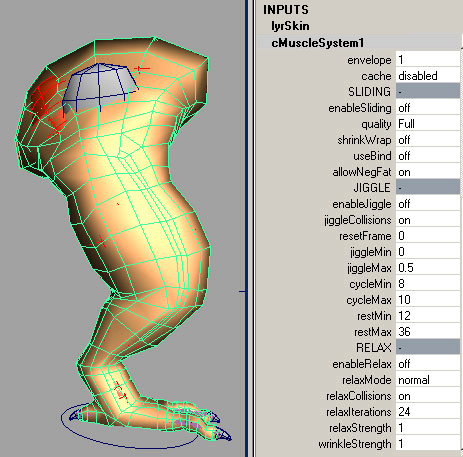Viewport: 463px width, 457px height.
Task: Open the relaxMode normal dropdown
Action: point(428,380)
